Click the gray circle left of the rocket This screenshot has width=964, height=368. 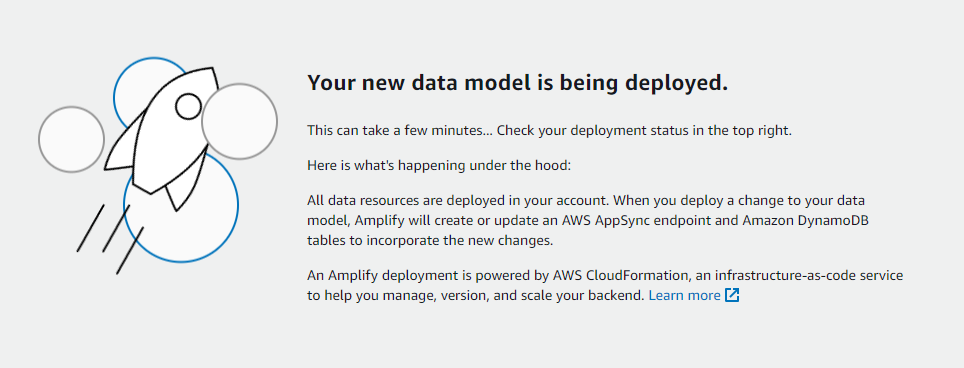[x=71, y=139]
